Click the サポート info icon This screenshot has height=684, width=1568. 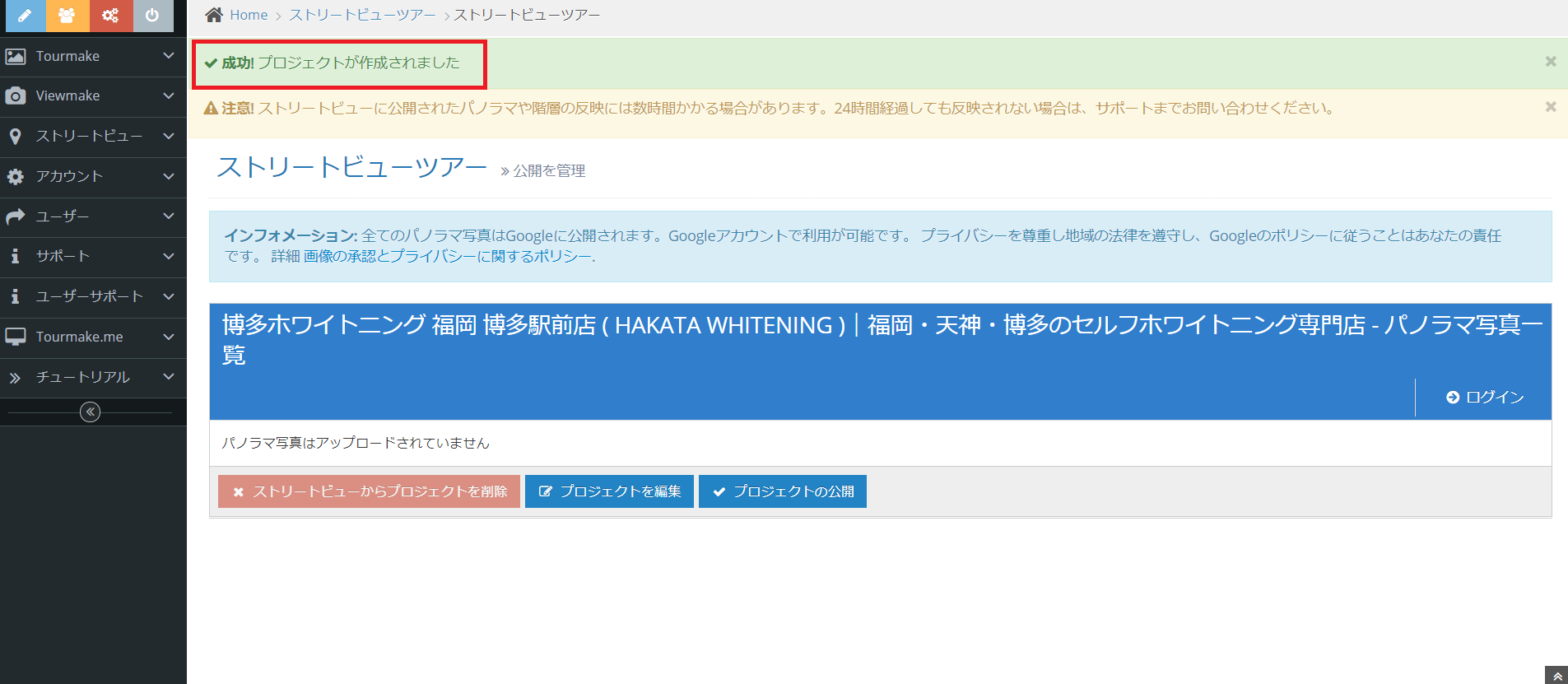[x=15, y=256]
